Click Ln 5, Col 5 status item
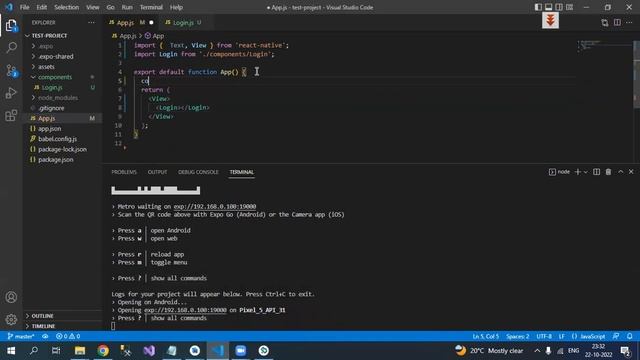Viewport: 640px width, 360px height. [x=485, y=336]
